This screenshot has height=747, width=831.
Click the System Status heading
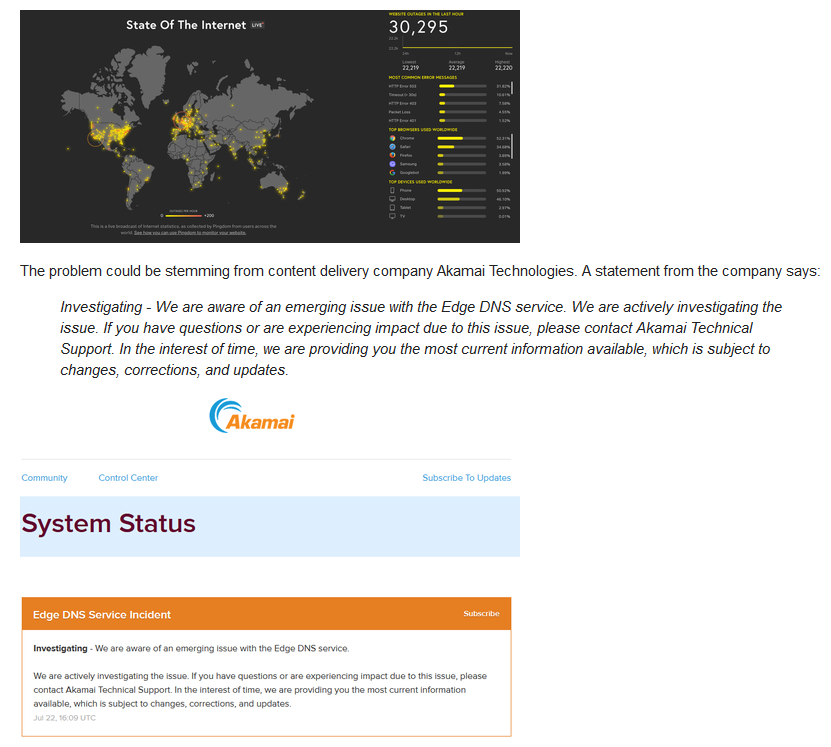(x=109, y=523)
